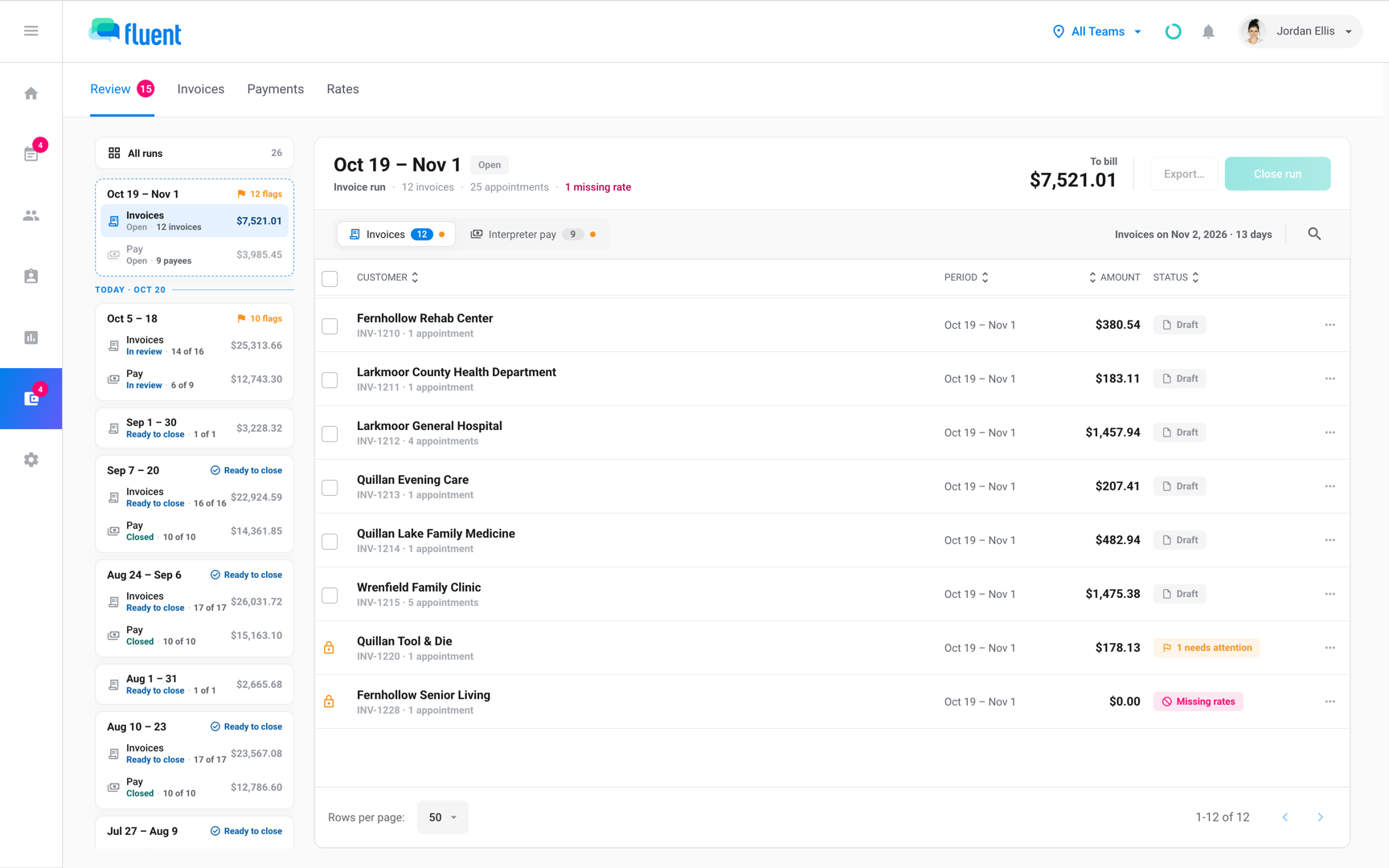This screenshot has width=1389, height=868.
Task: Open the Jordan Ellis account menu
Action: pyautogui.click(x=1300, y=31)
